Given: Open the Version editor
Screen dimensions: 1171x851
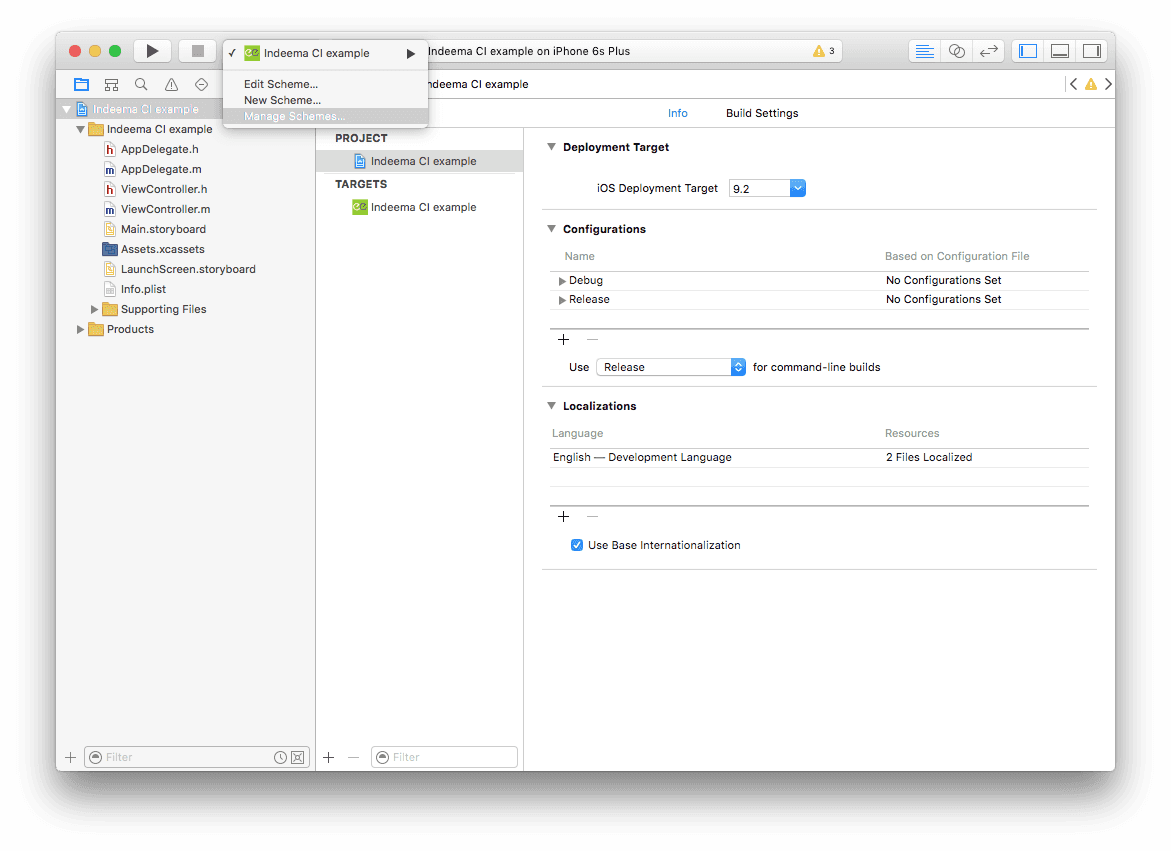Looking at the screenshot, I should click(989, 50).
